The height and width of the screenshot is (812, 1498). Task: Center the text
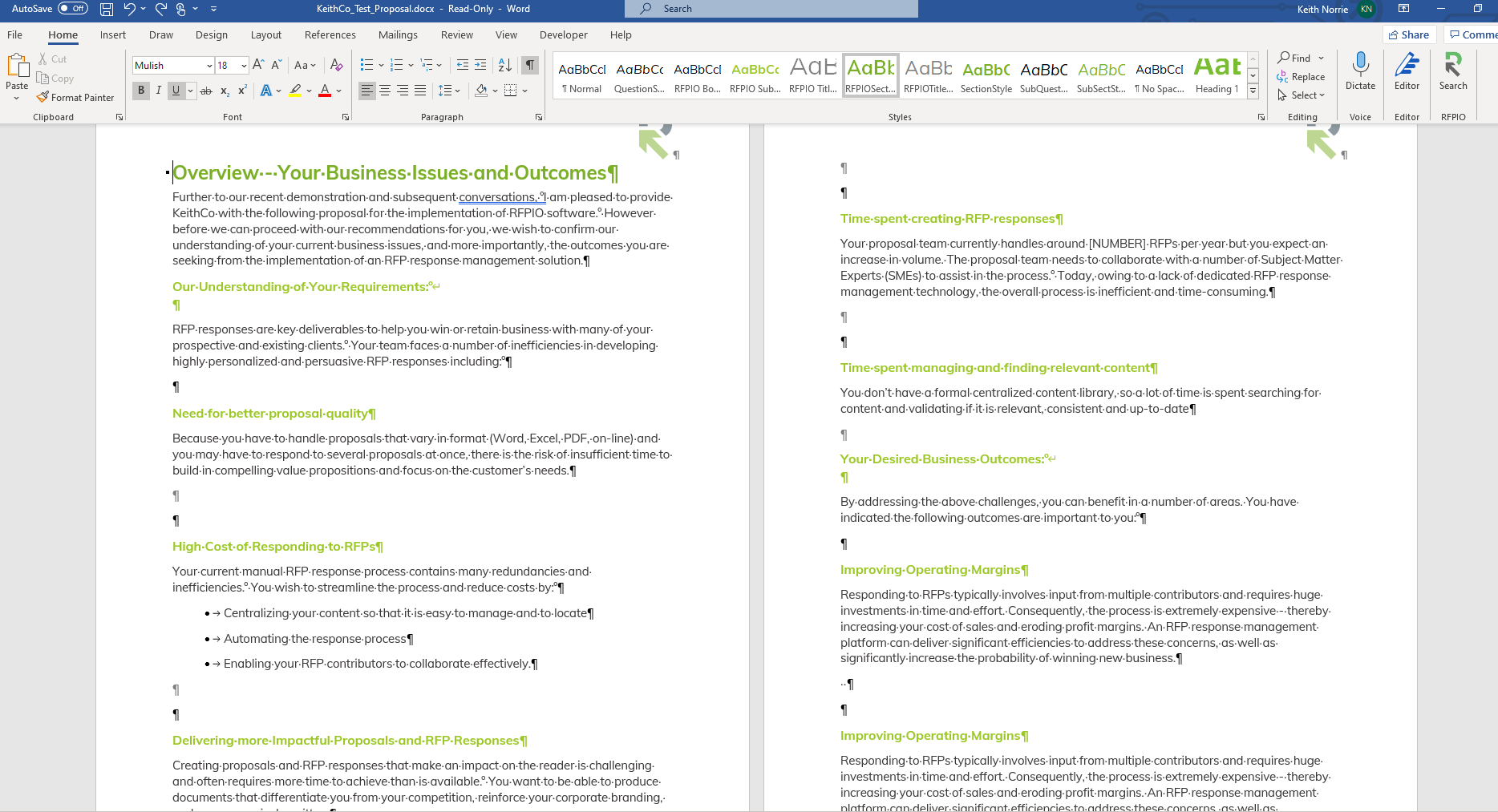385,91
